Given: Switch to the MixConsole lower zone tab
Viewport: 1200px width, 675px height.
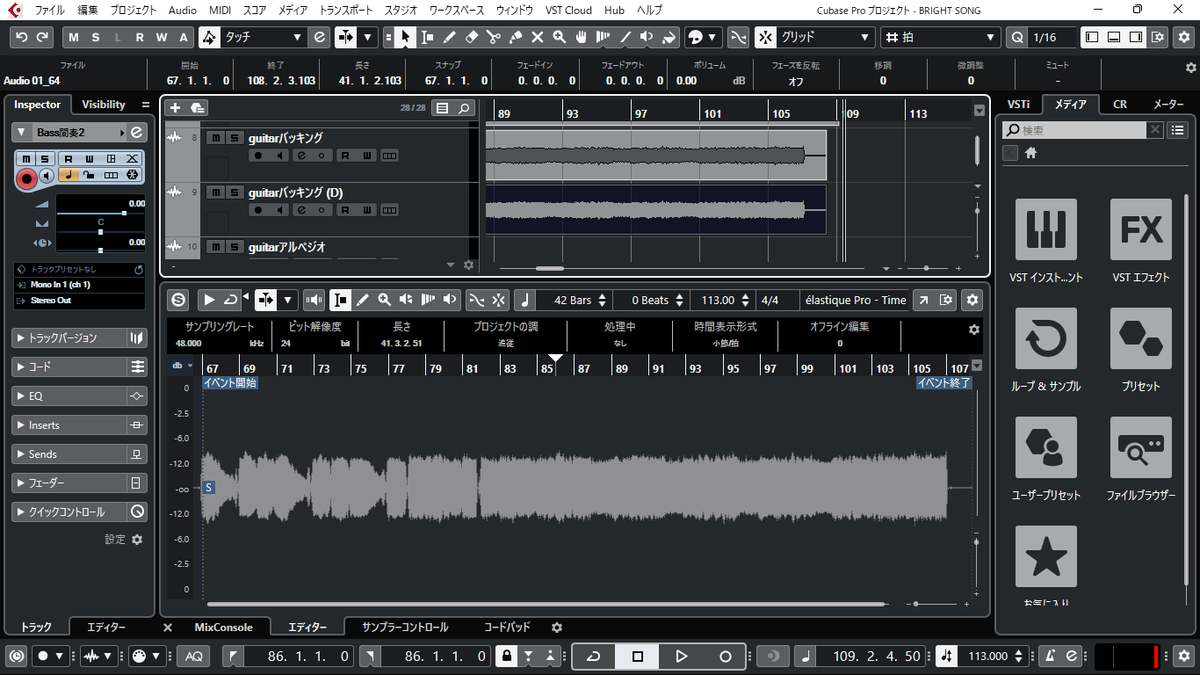Looking at the screenshot, I should 224,627.
